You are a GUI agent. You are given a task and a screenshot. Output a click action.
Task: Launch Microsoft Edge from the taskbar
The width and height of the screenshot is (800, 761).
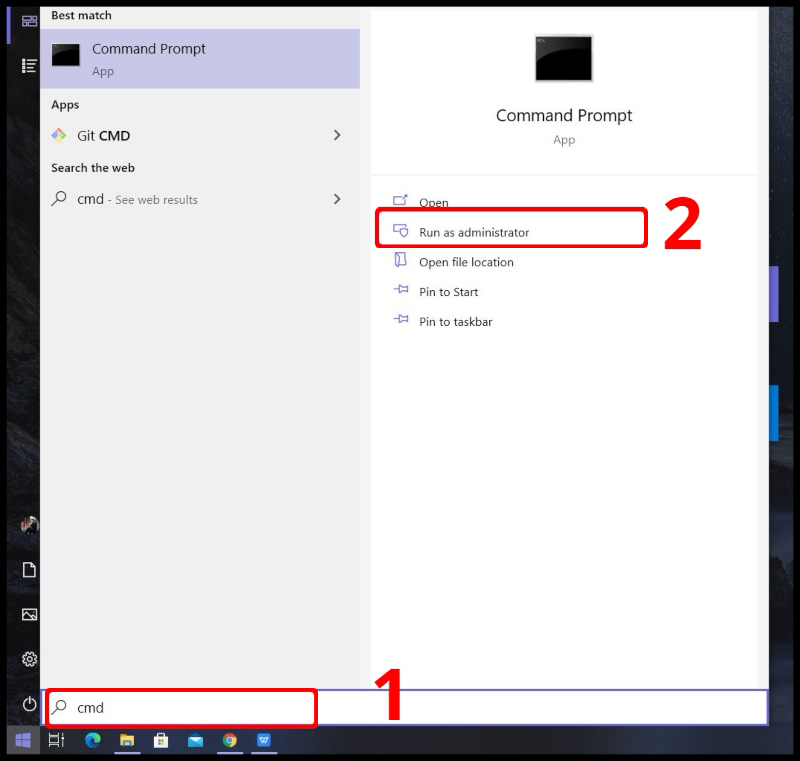click(x=92, y=741)
